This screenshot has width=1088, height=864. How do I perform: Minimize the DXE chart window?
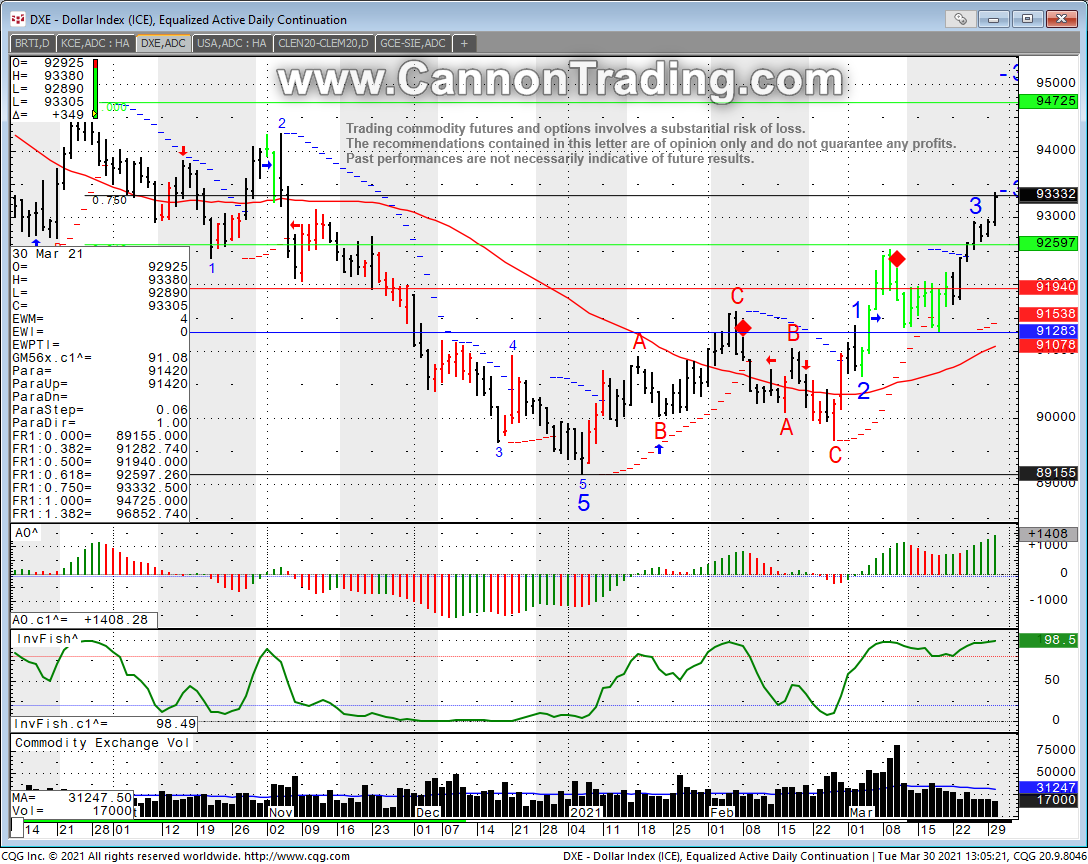pyautogui.click(x=994, y=18)
